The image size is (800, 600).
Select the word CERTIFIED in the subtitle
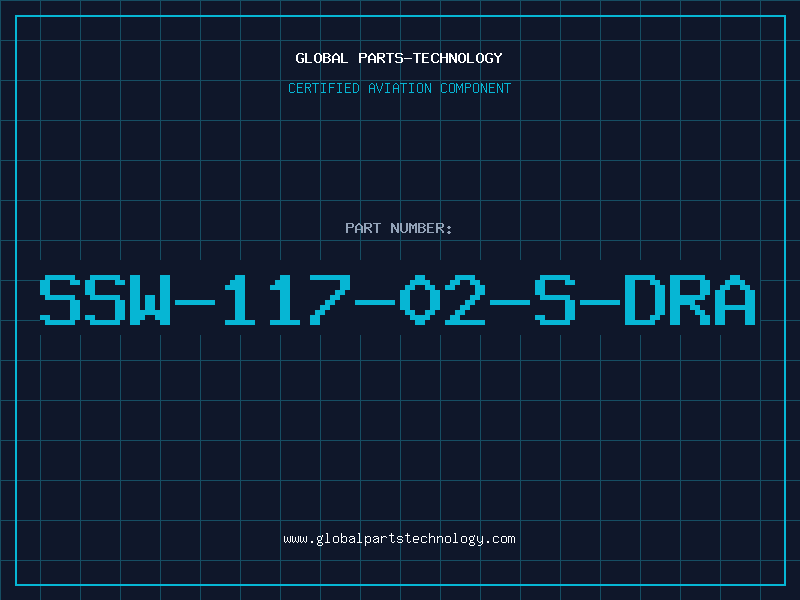(x=324, y=88)
